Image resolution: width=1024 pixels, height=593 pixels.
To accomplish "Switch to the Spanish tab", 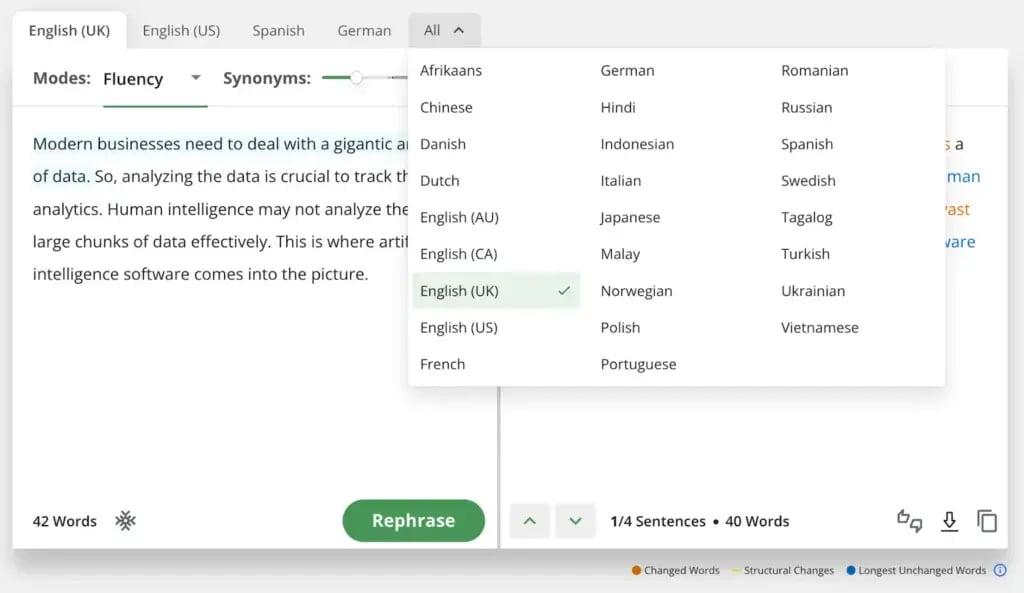I will pos(278,30).
